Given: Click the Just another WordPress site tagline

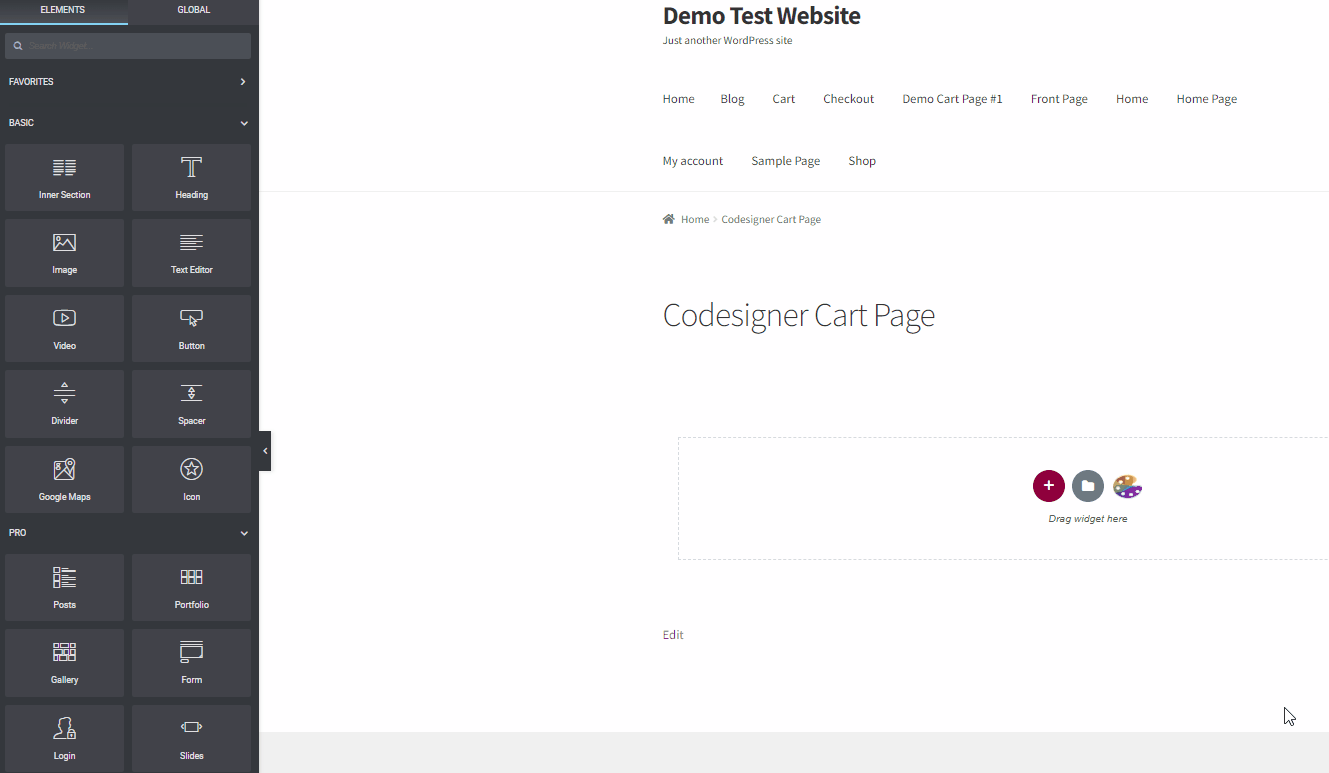Looking at the screenshot, I should pyautogui.click(x=727, y=41).
